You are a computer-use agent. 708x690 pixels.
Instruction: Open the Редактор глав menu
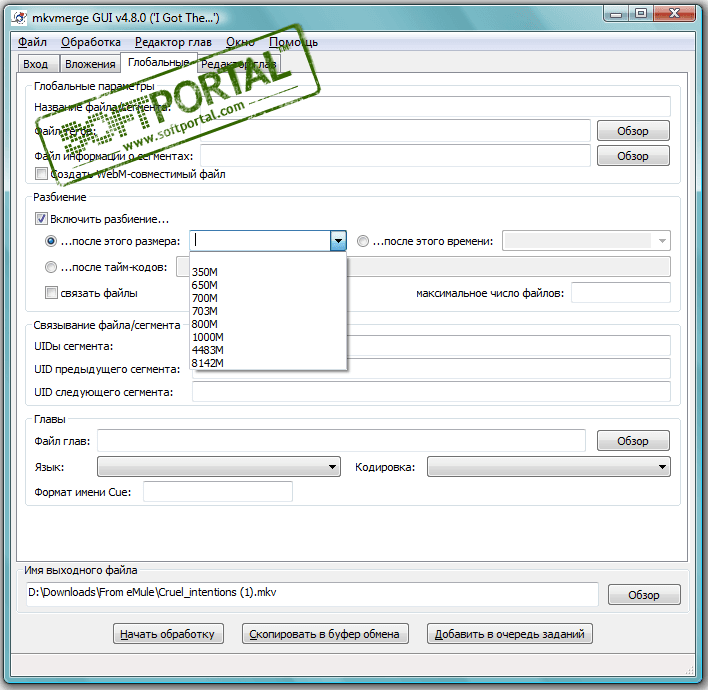(x=173, y=42)
